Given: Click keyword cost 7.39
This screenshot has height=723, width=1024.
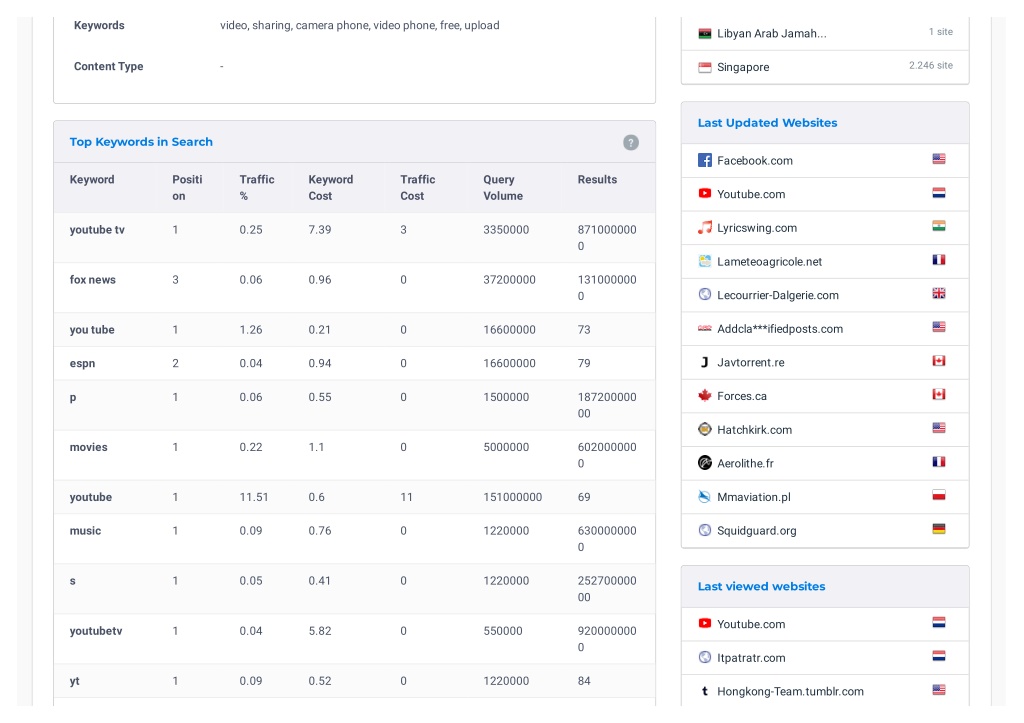Looking at the screenshot, I should 319,230.
